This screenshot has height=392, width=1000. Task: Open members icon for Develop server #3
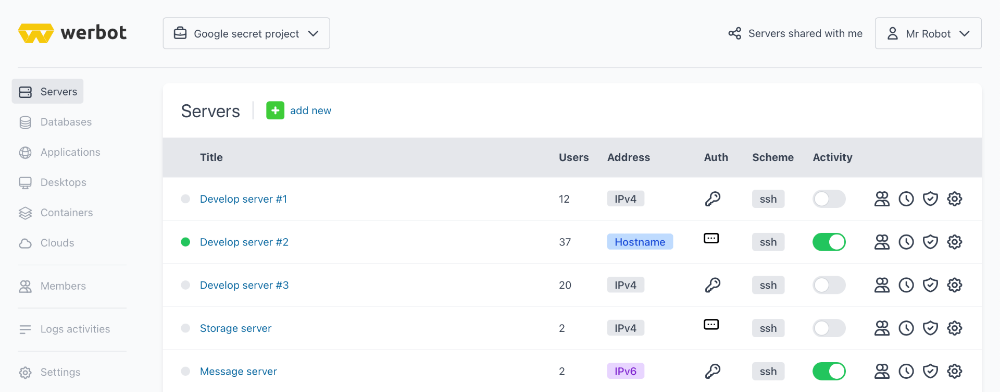[882, 285]
